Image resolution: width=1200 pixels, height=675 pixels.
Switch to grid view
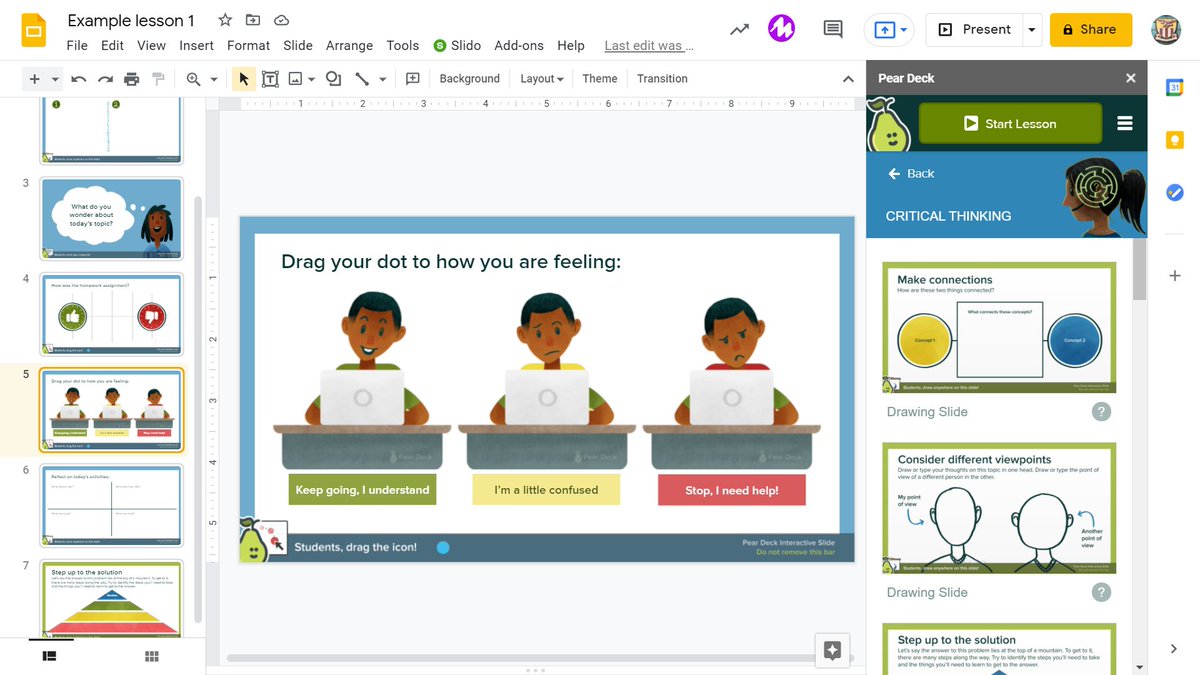(x=152, y=656)
